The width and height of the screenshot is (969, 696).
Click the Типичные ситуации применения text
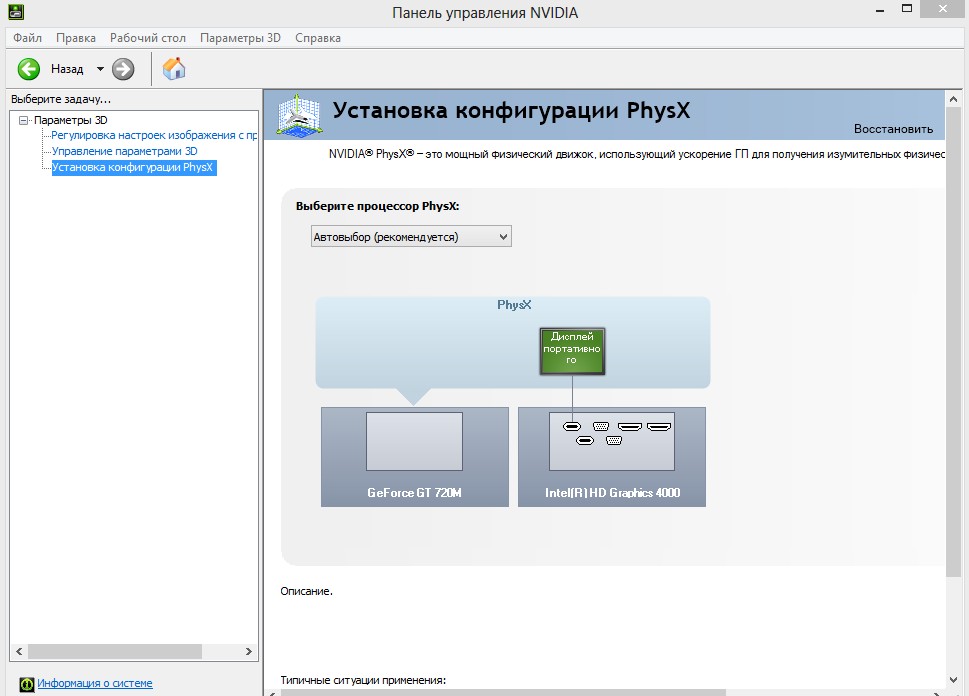click(363, 680)
